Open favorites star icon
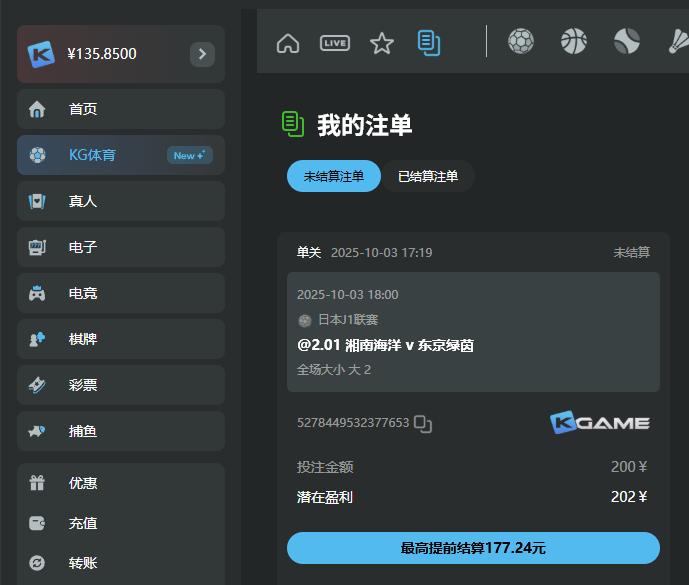Viewport: 689px width, 585px height. tap(382, 43)
